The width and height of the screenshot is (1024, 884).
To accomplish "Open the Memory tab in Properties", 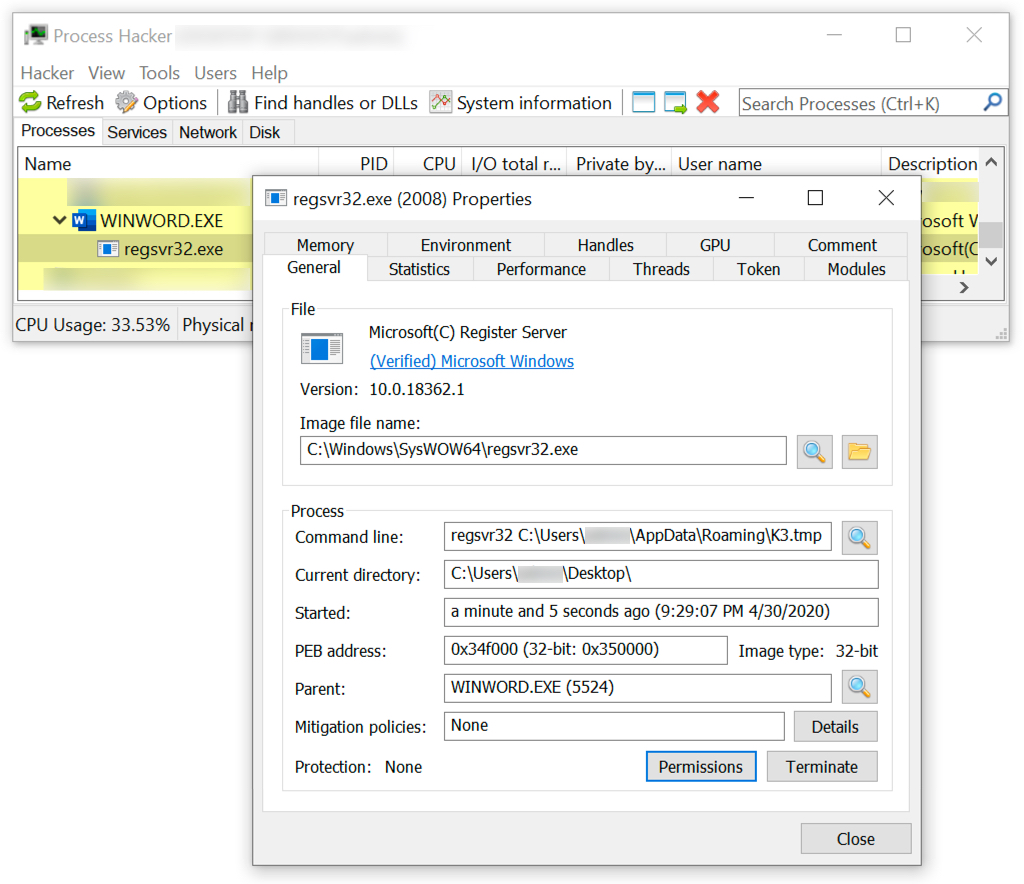I will coord(325,245).
